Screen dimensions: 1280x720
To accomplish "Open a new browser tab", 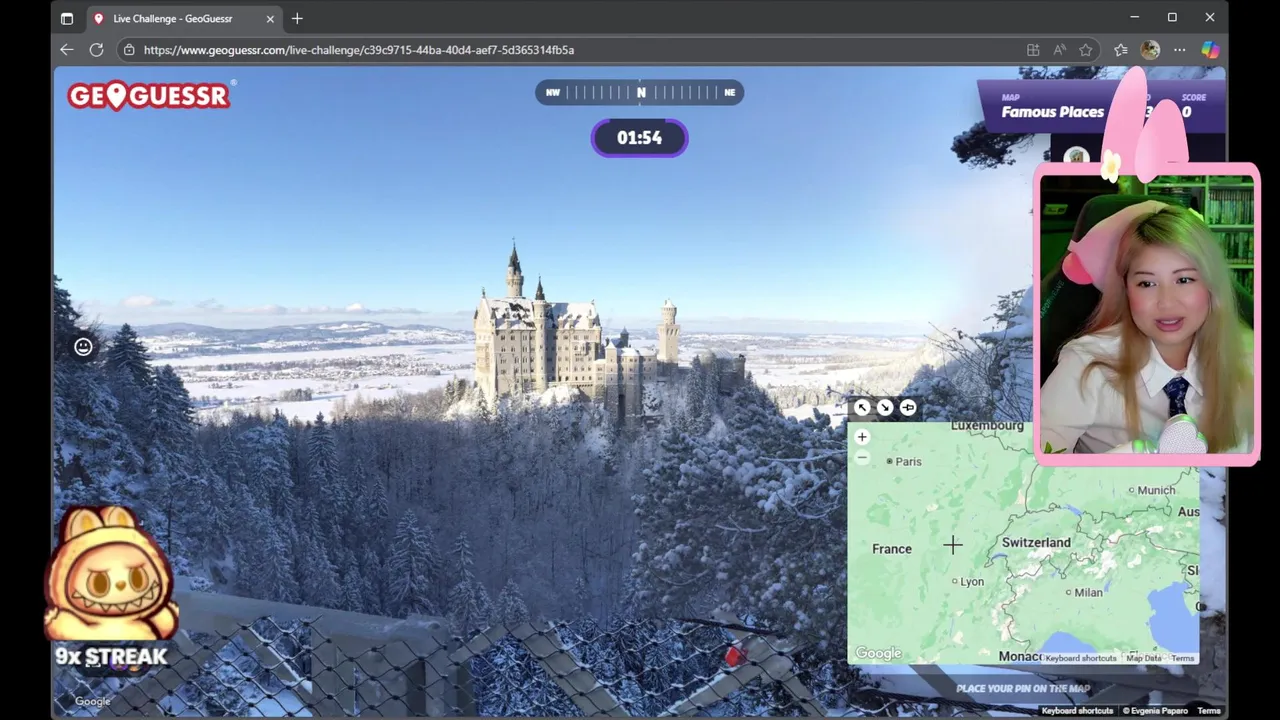I will [x=297, y=18].
